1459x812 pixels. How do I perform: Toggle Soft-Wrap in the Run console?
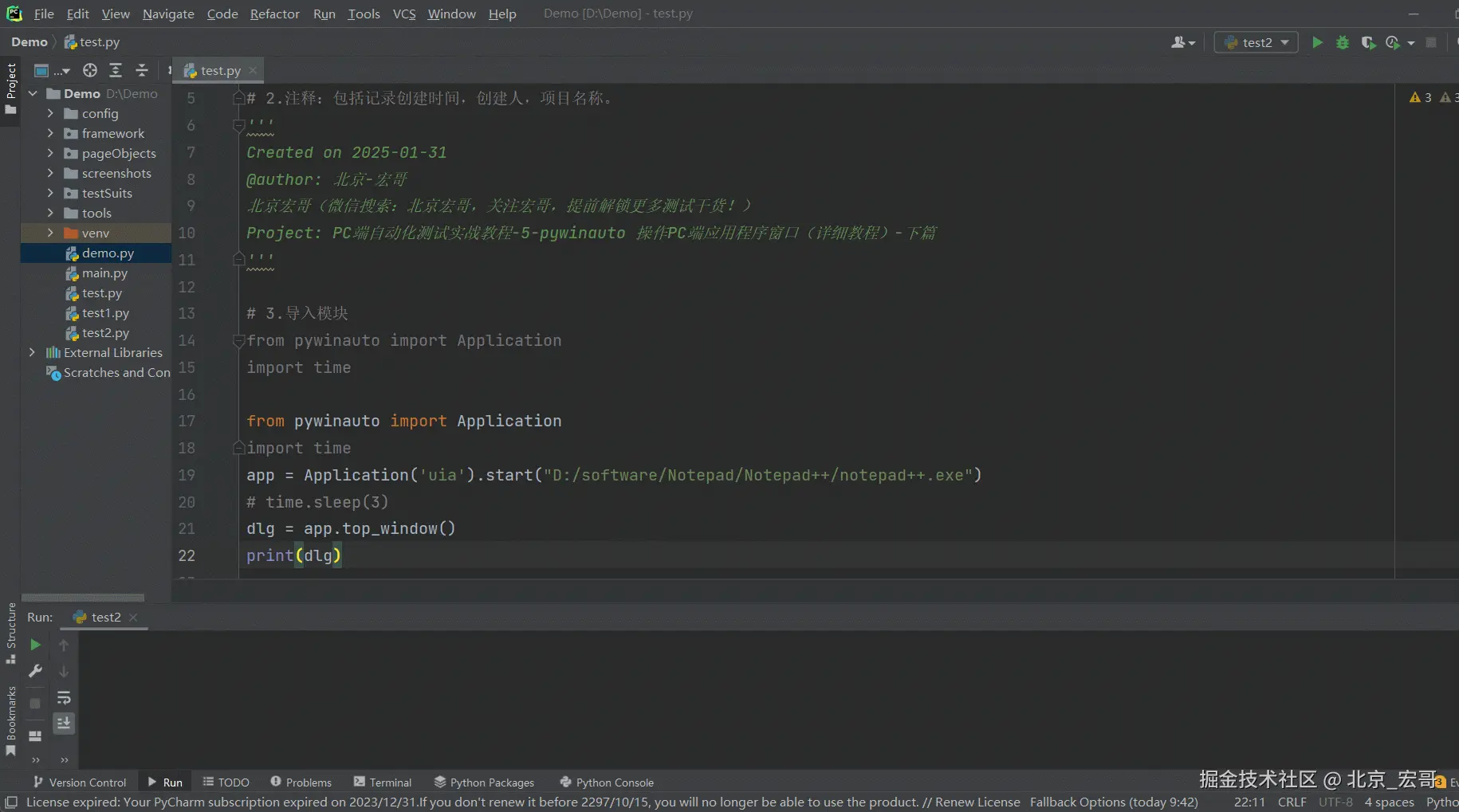[x=64, y=698]
